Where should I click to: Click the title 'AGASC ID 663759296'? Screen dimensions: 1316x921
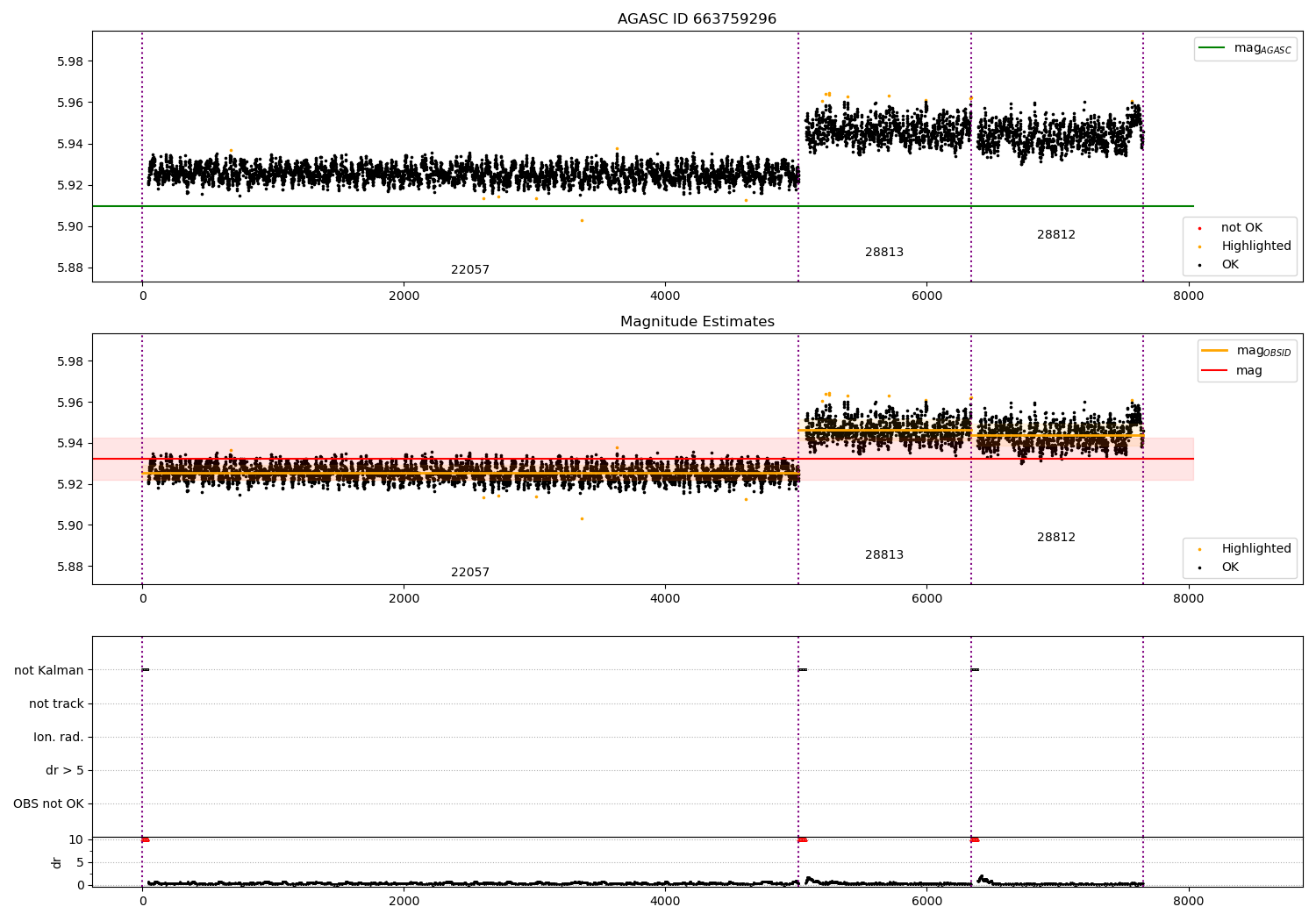pyautogui.click(x=697, y=19)
